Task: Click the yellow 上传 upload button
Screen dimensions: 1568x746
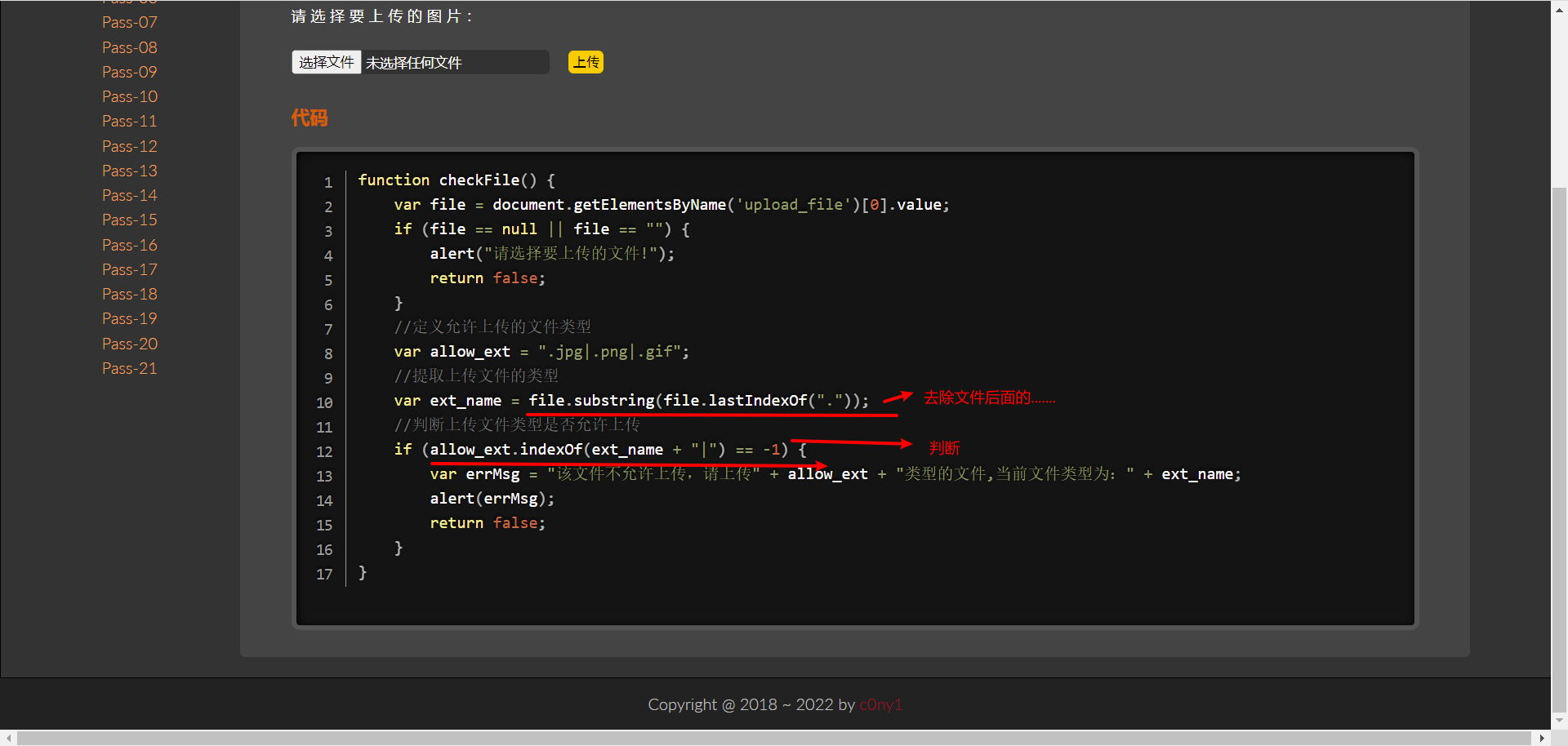Action: point(586,62)
